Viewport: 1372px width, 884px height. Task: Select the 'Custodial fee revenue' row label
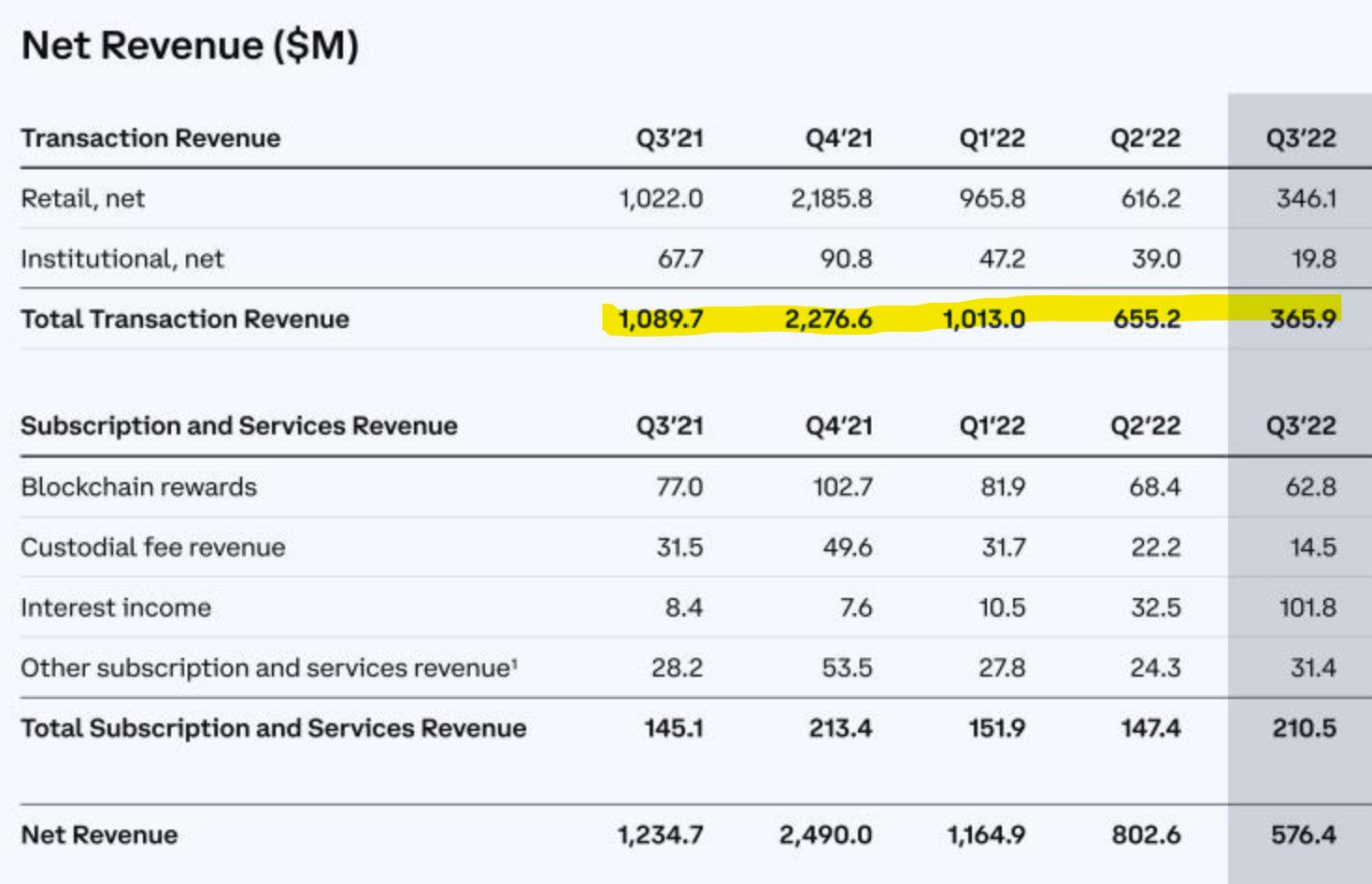[x=152, y=547]
